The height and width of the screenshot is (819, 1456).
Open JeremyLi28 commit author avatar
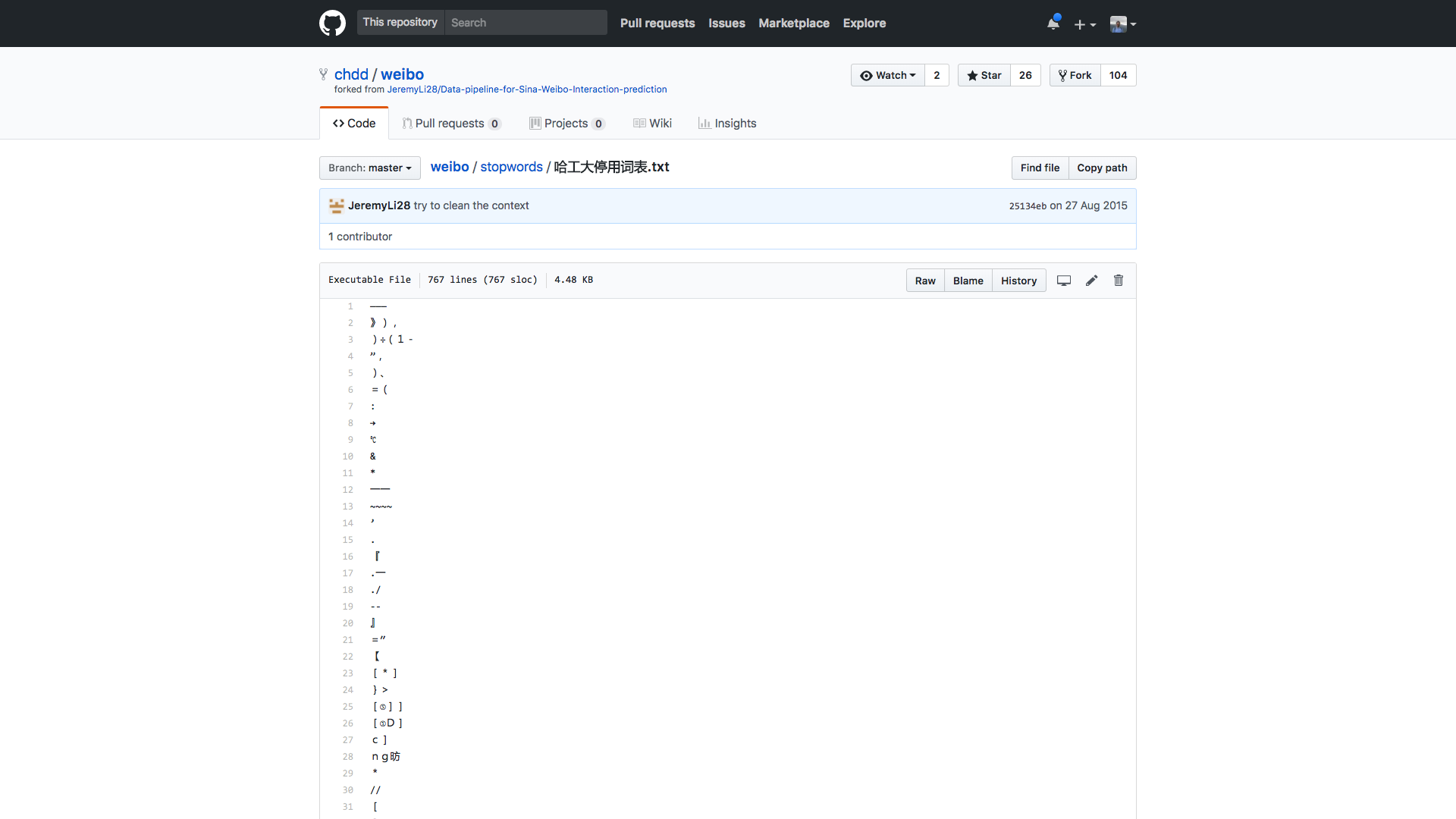coord(337,206)
